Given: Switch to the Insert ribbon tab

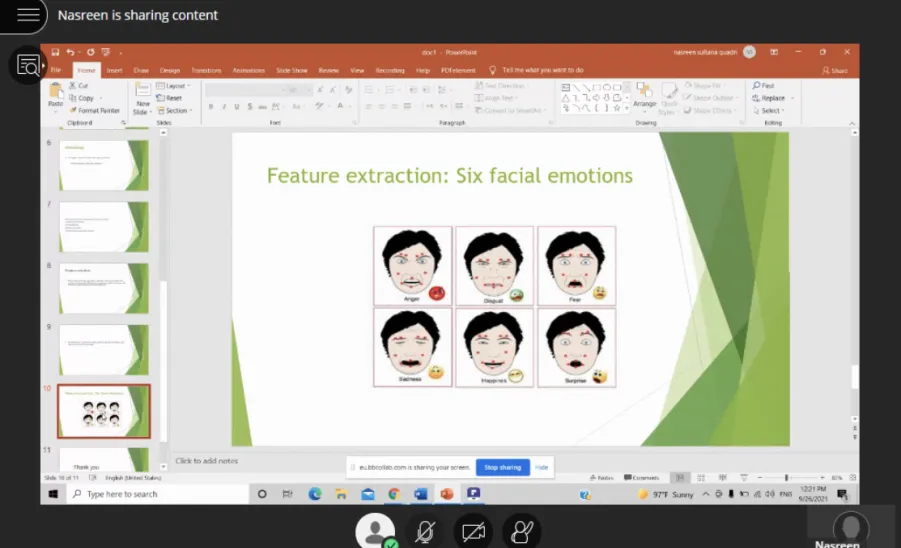Looking at the screenshot, I should pyautogui.click(x=114, y=70).
